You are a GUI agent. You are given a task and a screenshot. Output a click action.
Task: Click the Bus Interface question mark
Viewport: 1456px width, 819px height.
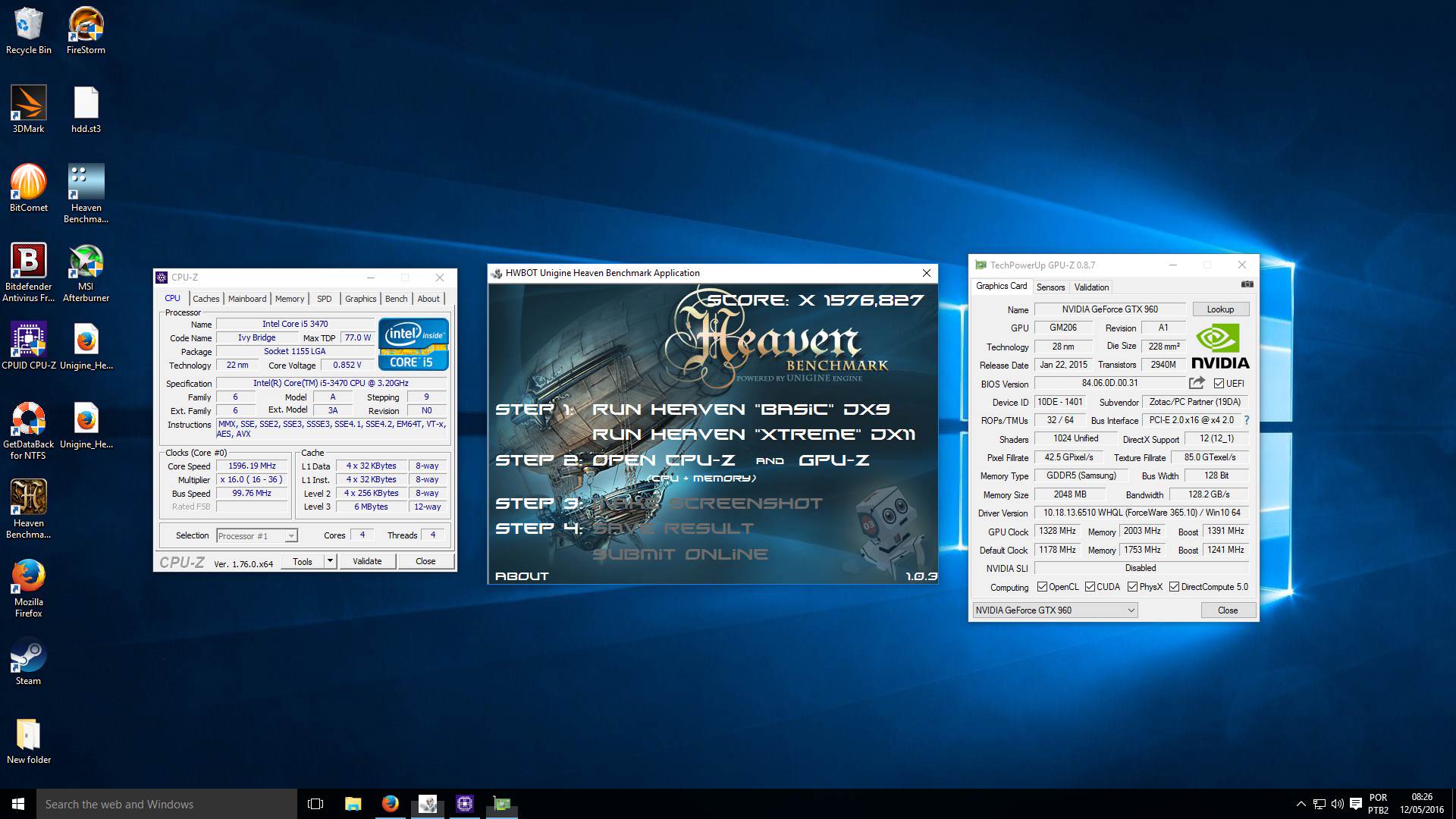(x=1246, y=420)
